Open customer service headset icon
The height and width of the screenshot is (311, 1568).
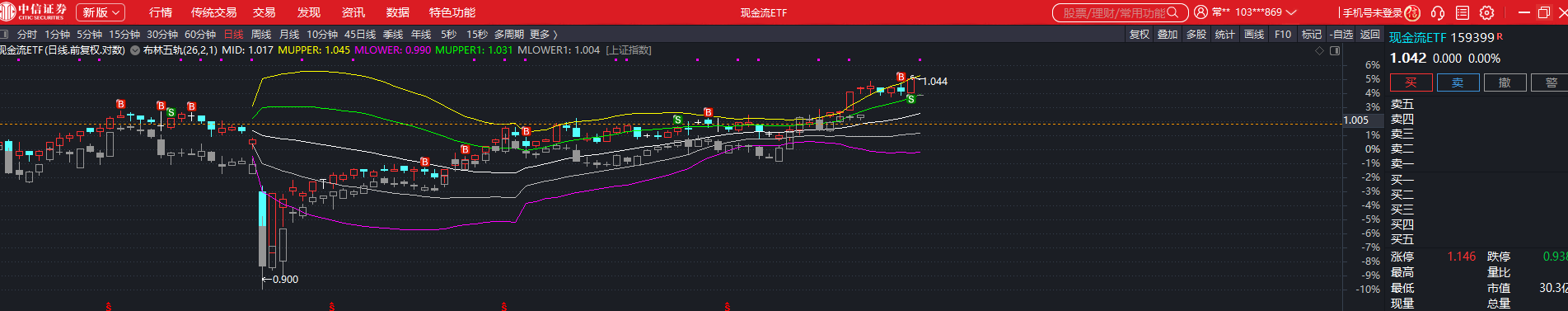1438,12
